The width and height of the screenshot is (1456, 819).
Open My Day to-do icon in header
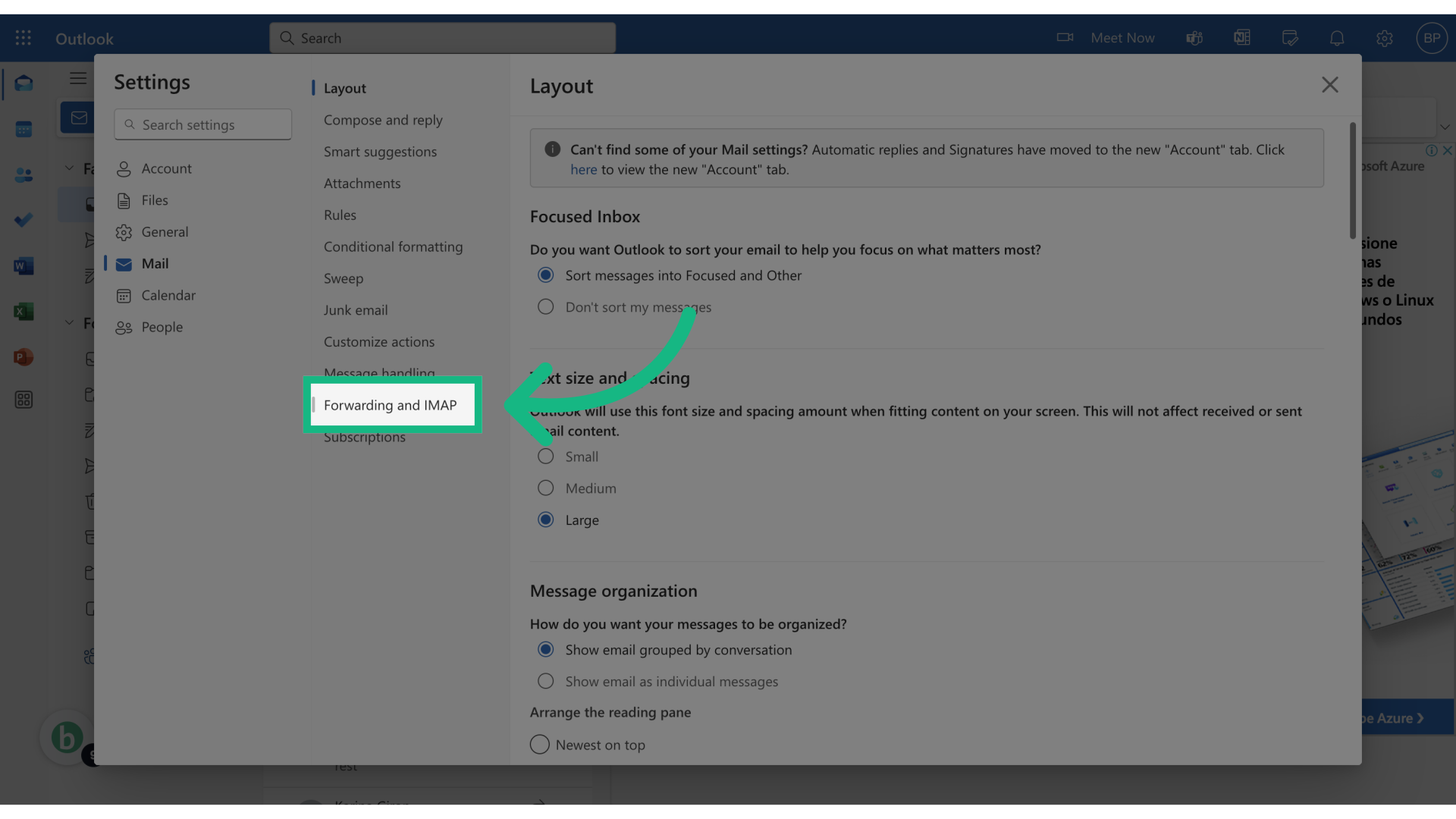(x=1290, y=38)
